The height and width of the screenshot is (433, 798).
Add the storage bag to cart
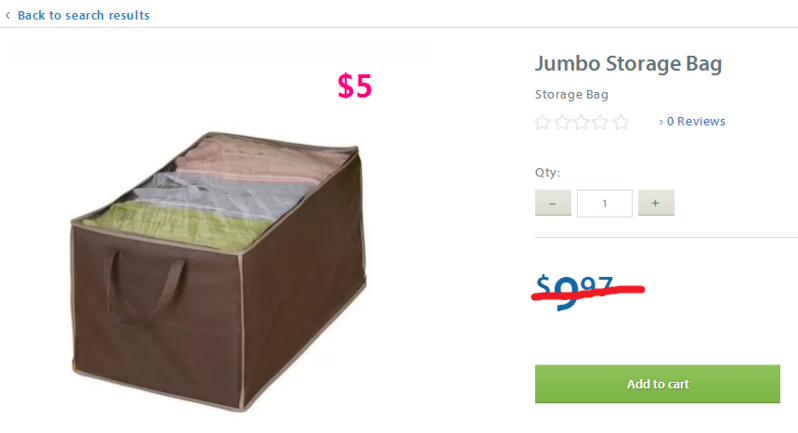pyautogui.click(x=657, y=384)
